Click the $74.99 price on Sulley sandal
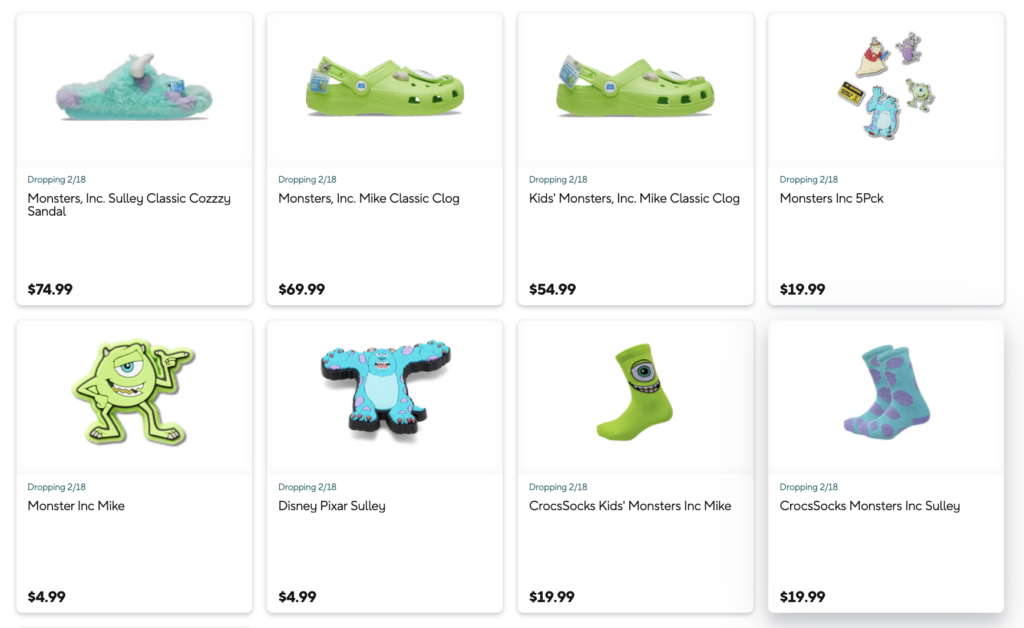The width and height of the screenshot is (1024, 628). pyautogui.click(x=50, y=290)
